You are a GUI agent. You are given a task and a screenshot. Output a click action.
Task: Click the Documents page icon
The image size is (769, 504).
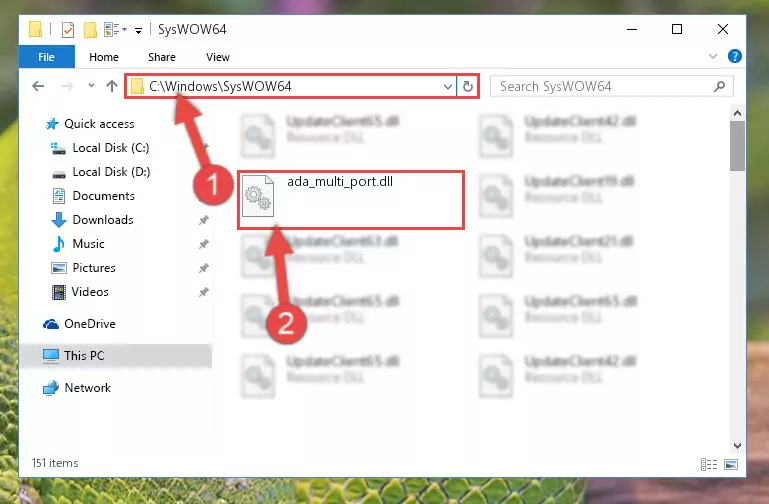pyautogui.click(x=59, y=196)
